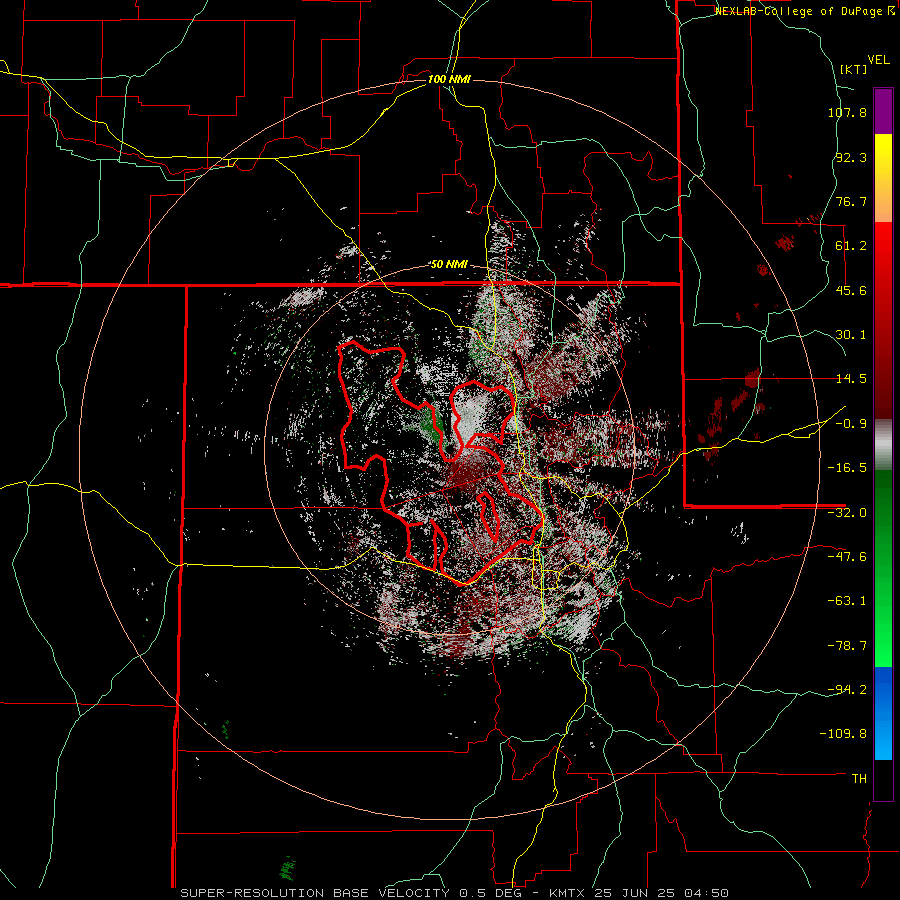900x900 pixels.
Task: Click the 92.3 scale value
Action: point(851,157)
